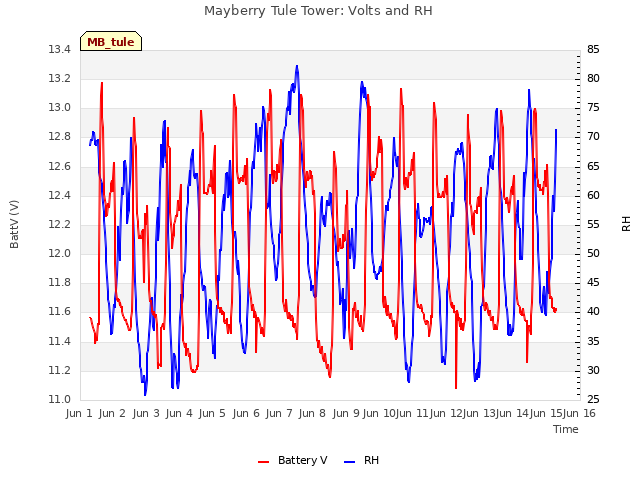Click the 11.2 voltage tick label
640x480 pixels.
[x=60, y=371]
